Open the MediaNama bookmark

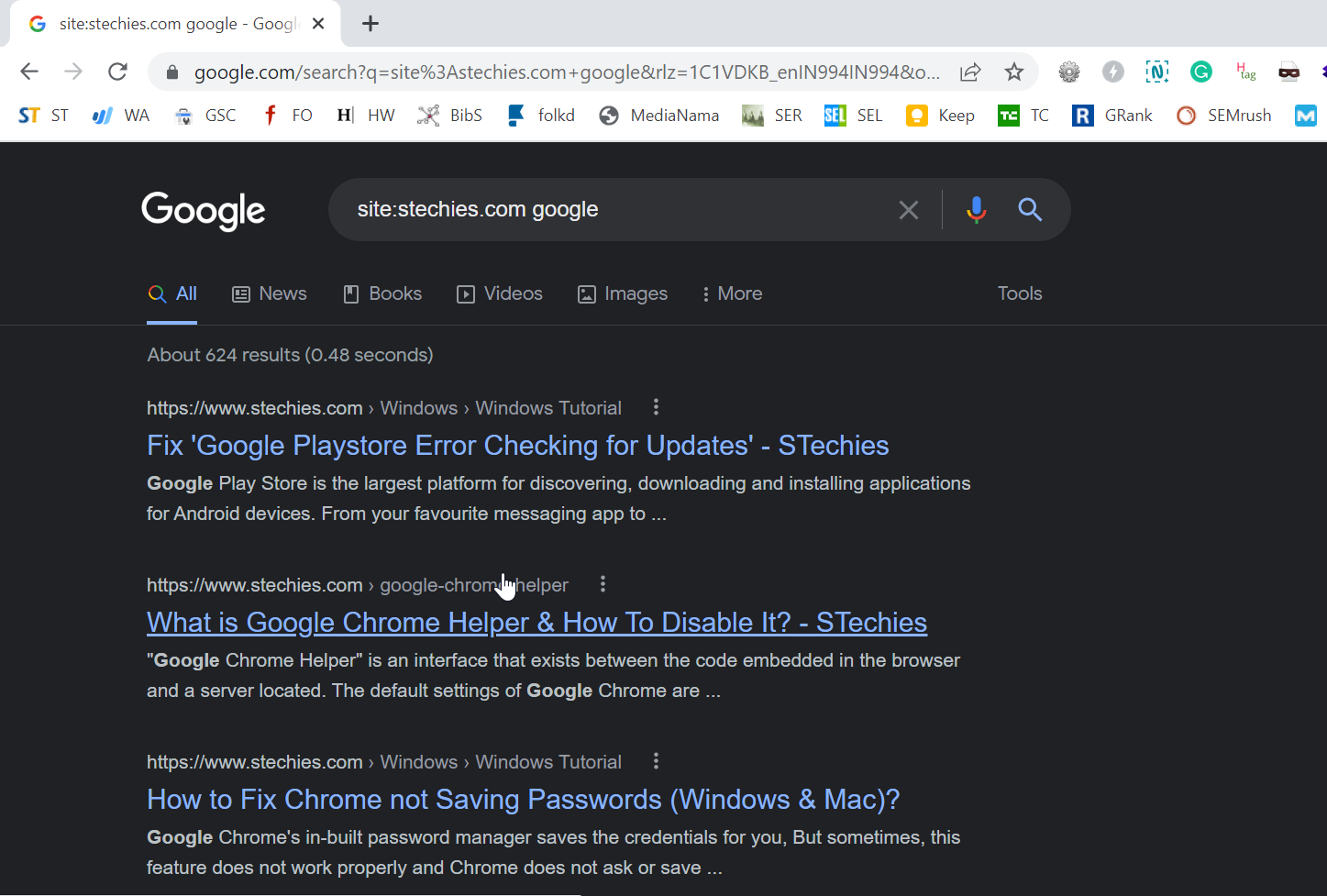pyautogui.click(x=659, y=116)
